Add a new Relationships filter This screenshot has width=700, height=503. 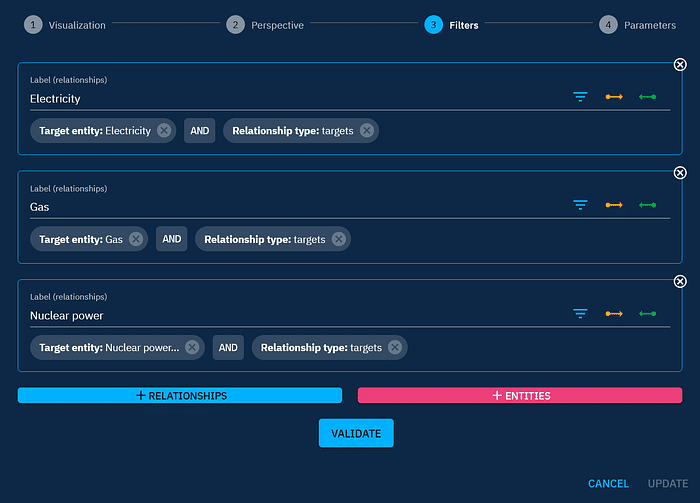coord(180,395)
